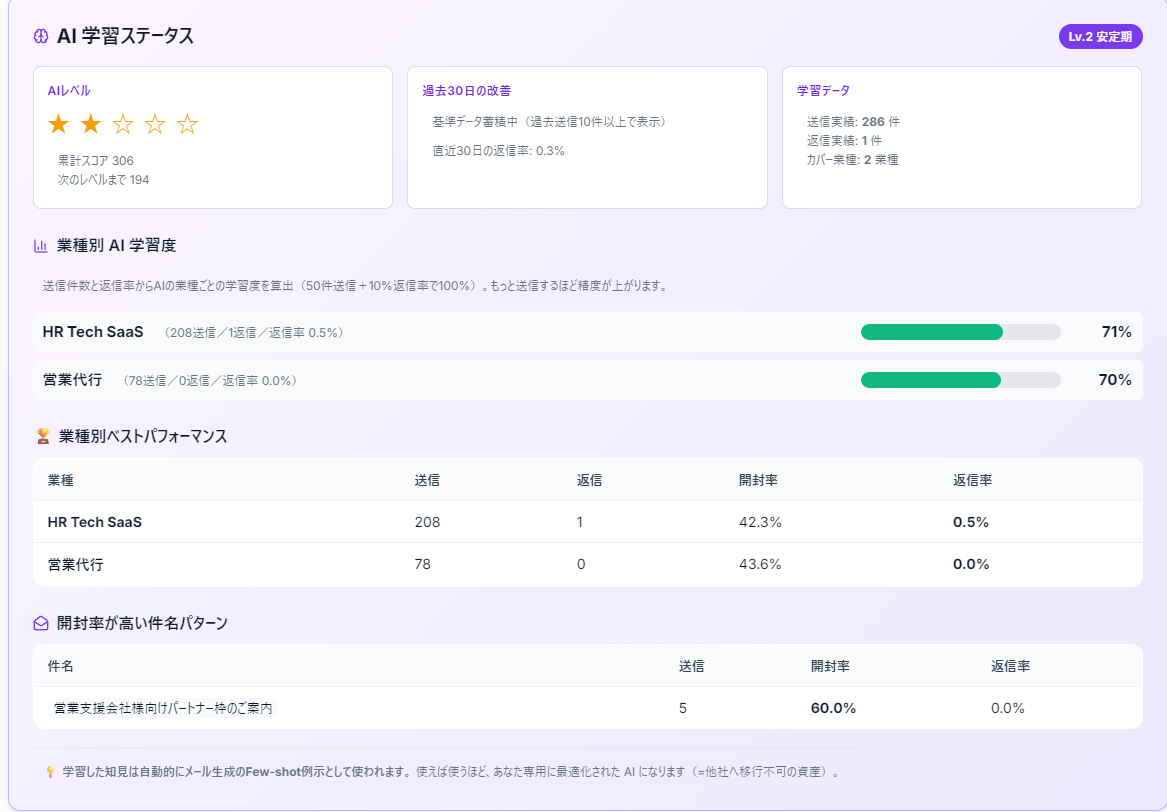The width and height of the screenshot is (1167, 812).
Task: Click the first filled star in AIレベル
Action: [x=58, y=124]
